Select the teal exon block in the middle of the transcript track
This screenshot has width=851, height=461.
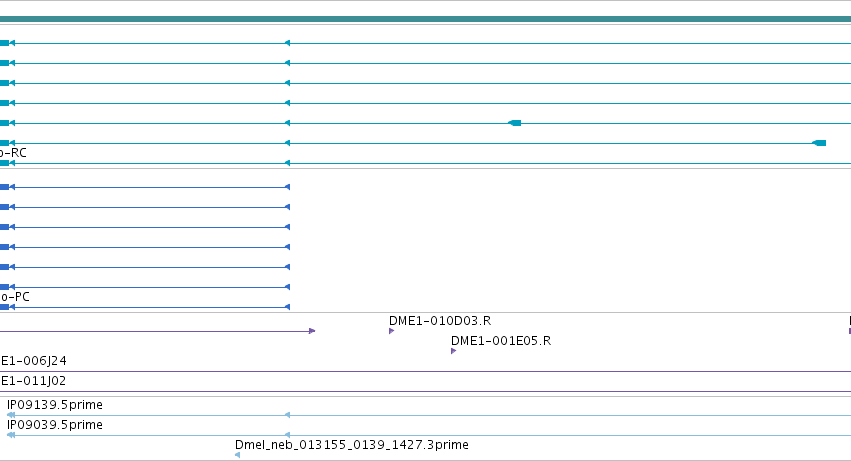coord(515,123)
